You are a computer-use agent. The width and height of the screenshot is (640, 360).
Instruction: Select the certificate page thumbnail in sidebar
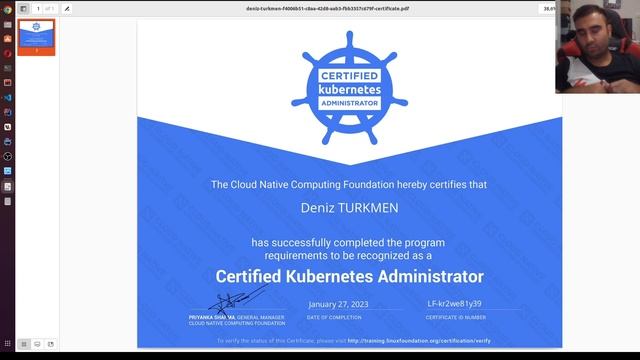36,37
